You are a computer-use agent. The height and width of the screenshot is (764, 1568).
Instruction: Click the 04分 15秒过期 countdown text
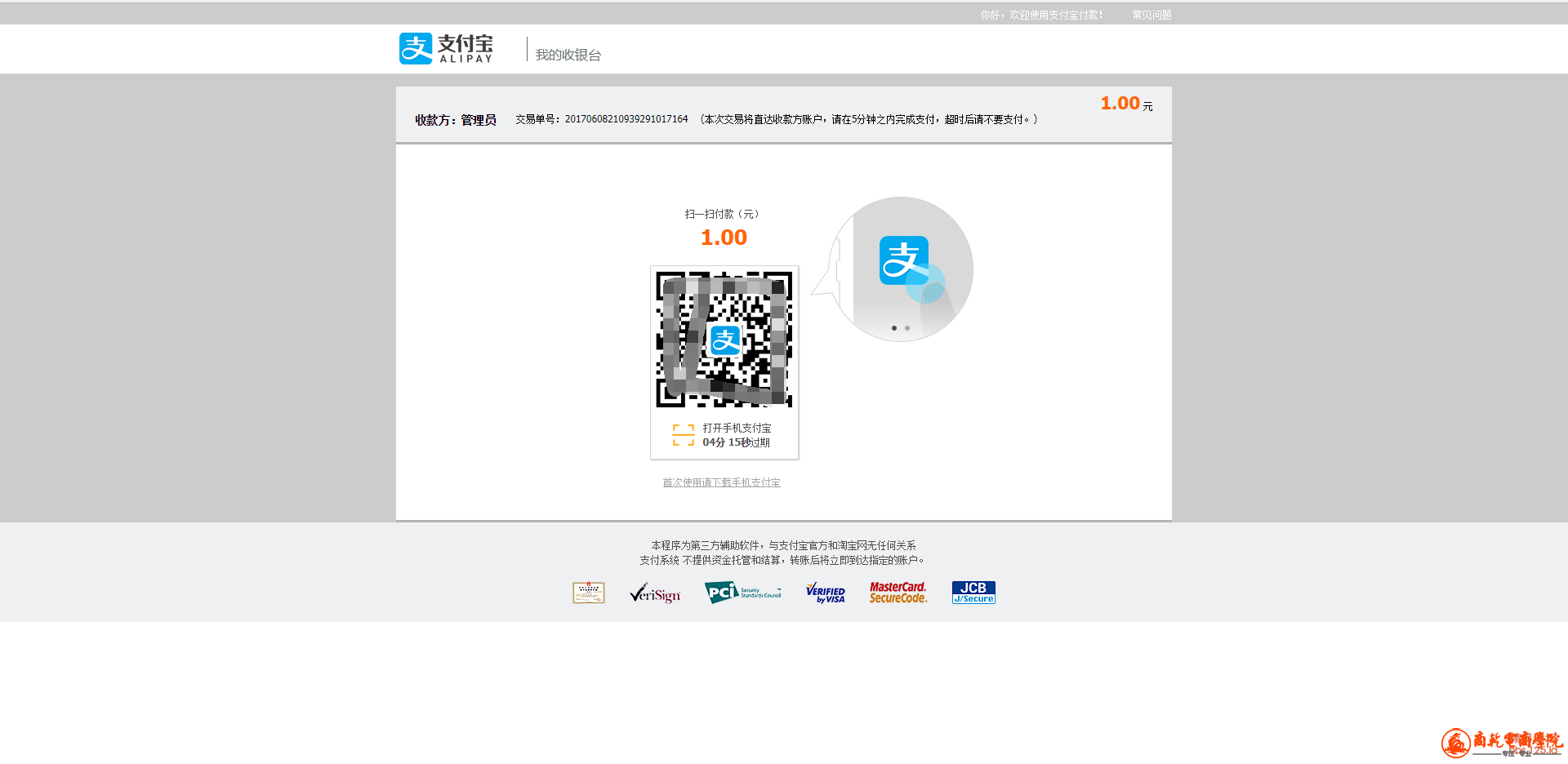point(736,442)
